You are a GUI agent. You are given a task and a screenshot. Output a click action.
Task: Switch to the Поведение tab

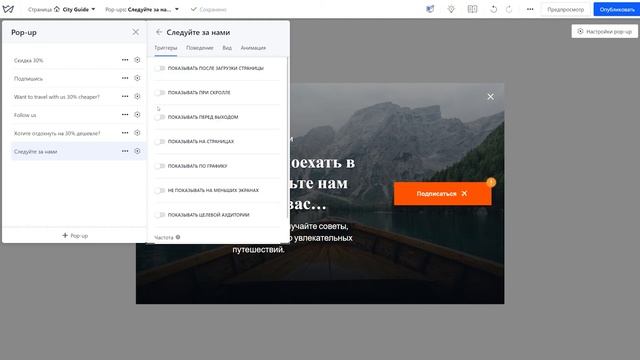click(200, 48)
